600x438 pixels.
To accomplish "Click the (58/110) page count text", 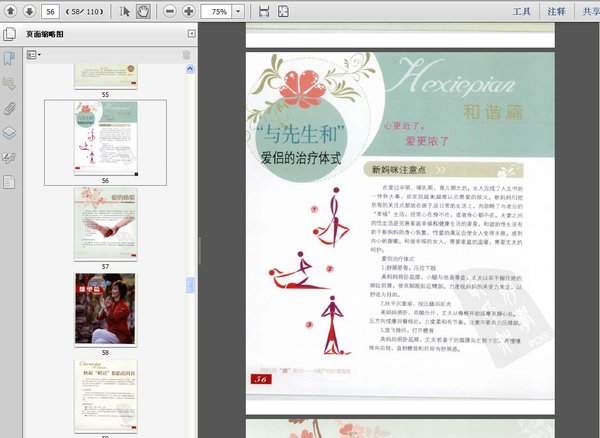I will click(85, 12).
